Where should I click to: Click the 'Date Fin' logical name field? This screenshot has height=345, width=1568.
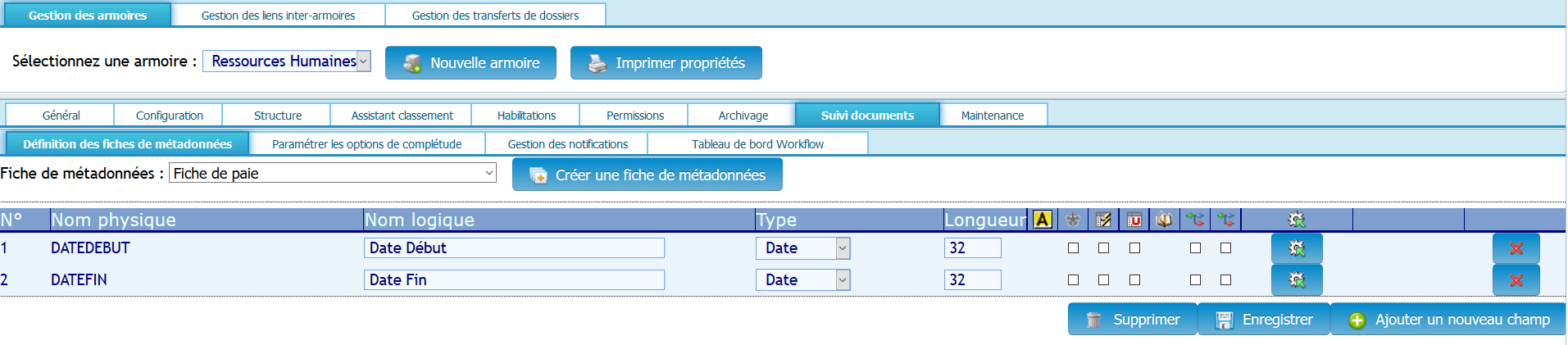click(514, 280)
